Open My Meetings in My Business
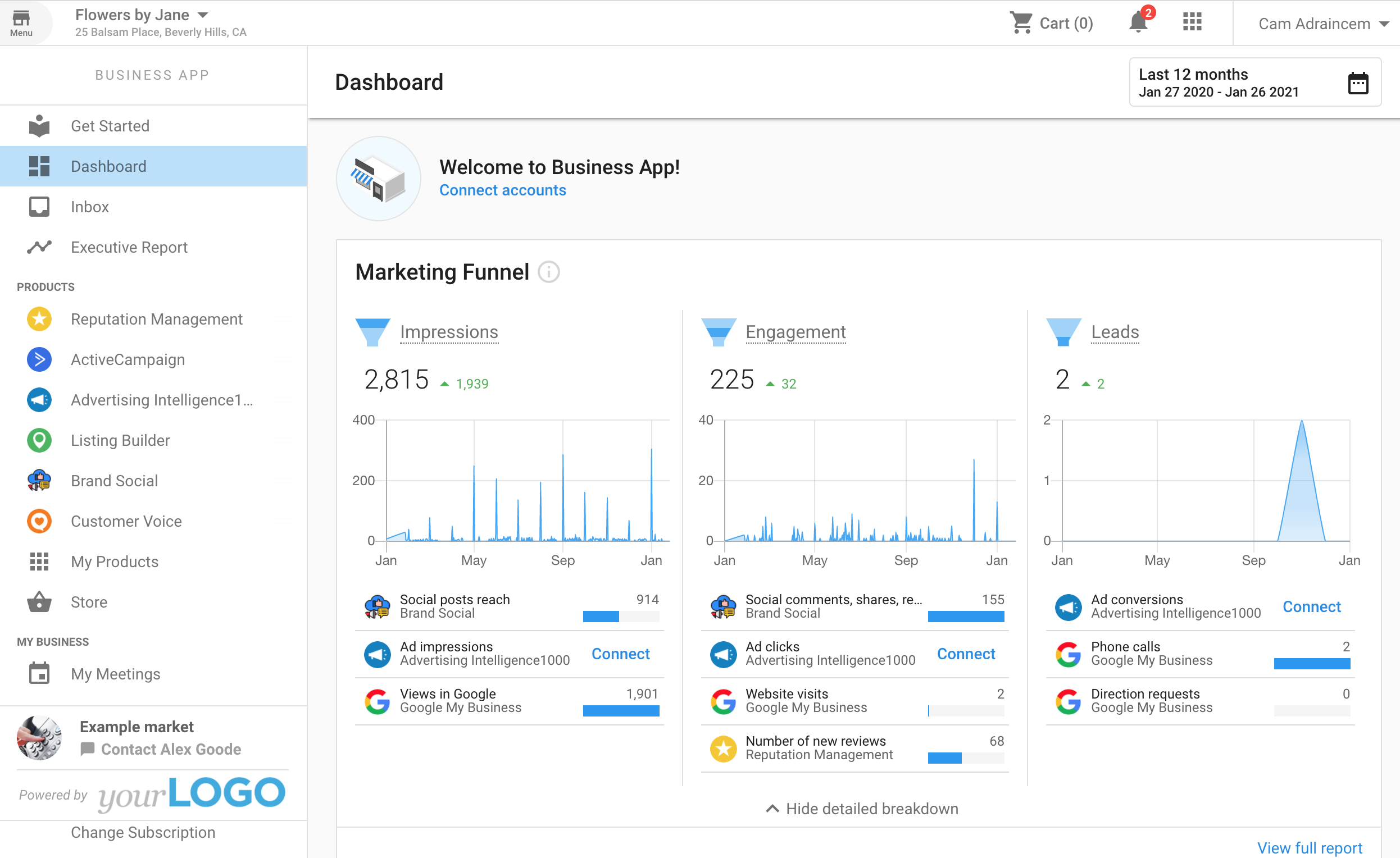Image resolution: width=1400 pixels, height=858 pixels. pos(153,673)
